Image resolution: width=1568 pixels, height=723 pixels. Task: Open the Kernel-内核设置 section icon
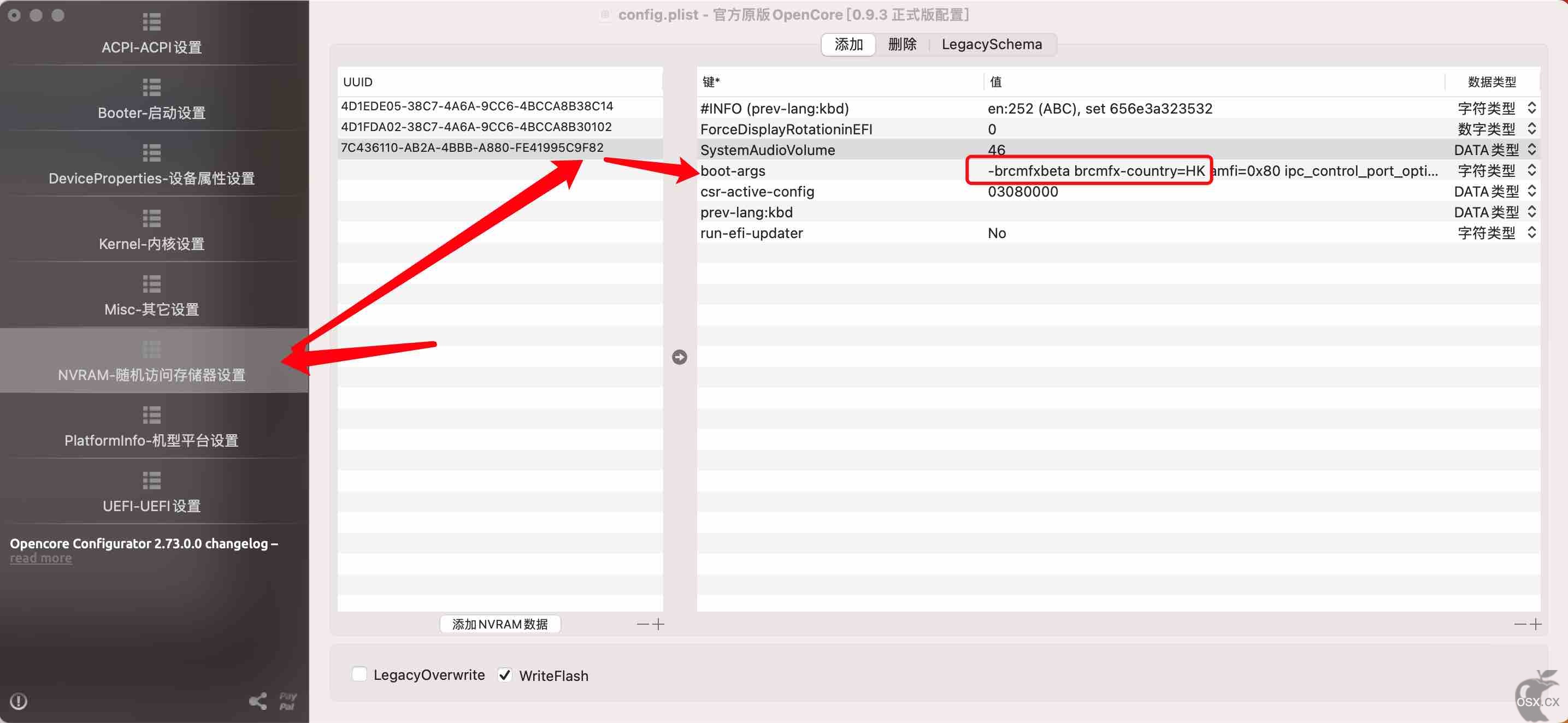point(151,218)
